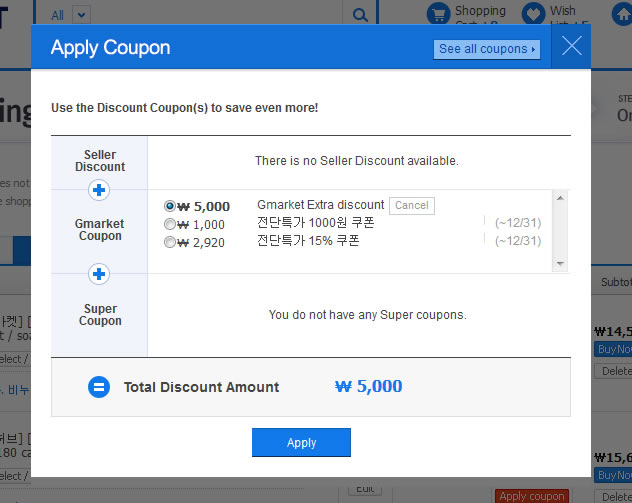
Task: Cancel the Gmarket Extra discount
Action: pos(412,206)
